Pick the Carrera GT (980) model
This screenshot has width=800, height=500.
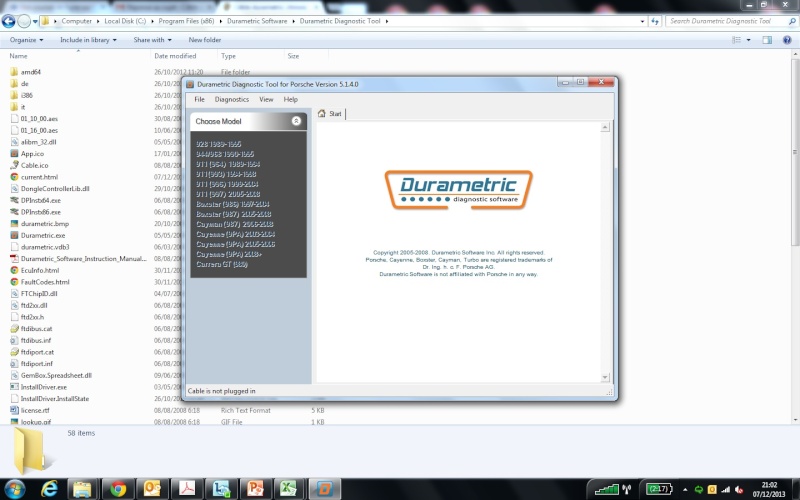(222, 264)
